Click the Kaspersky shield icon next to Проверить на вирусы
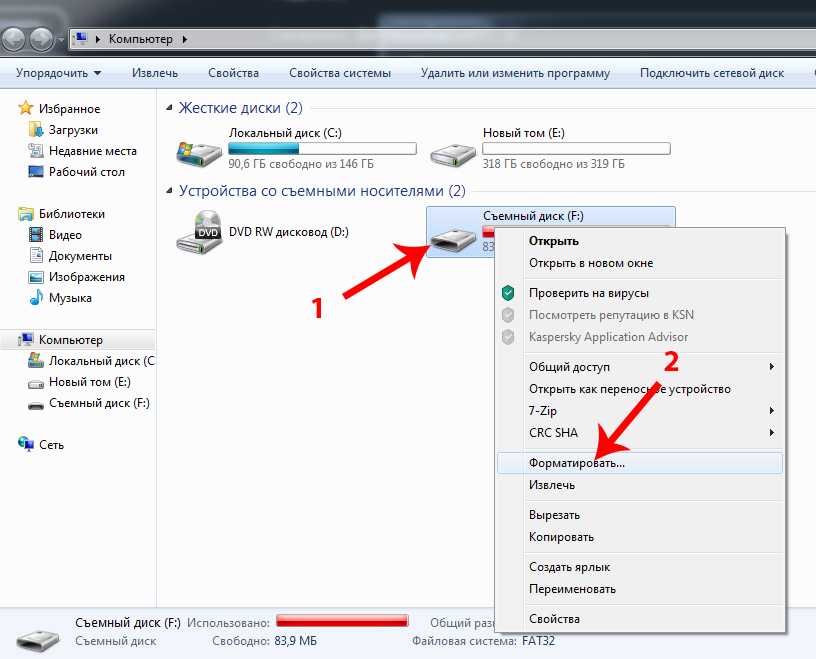This screenshot has height=659, width=816. pos(508,293)
